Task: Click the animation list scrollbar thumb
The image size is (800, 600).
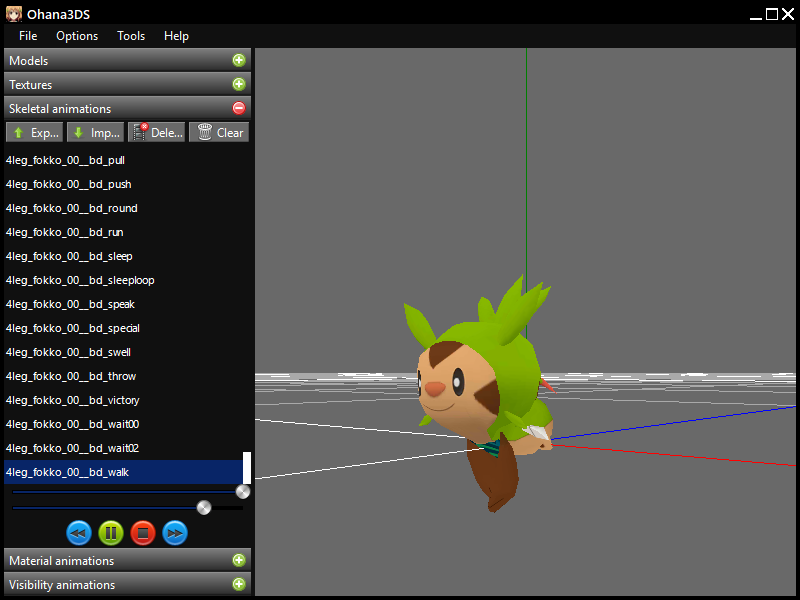Action: coord(247,467)
